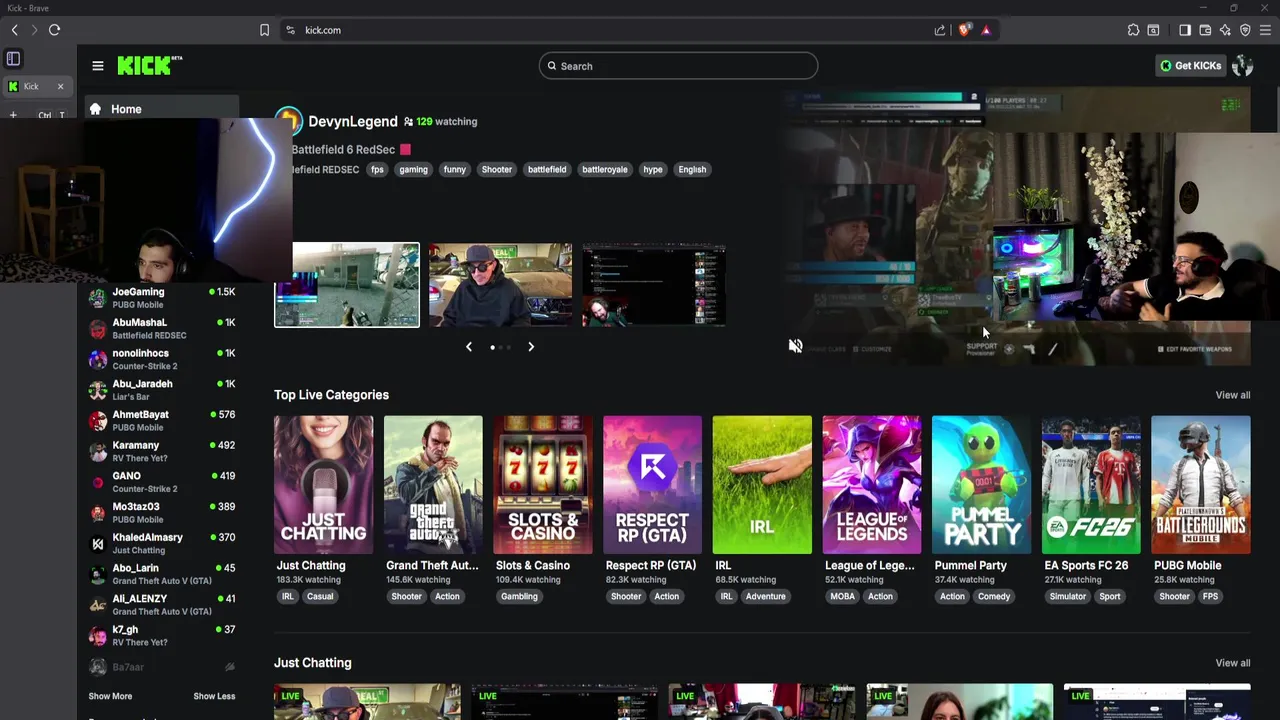Viewport: 1280px width, 720px height.
Task: Open the user profile avatar menu
Action: pyautogui.click(x=1243, y=66)
